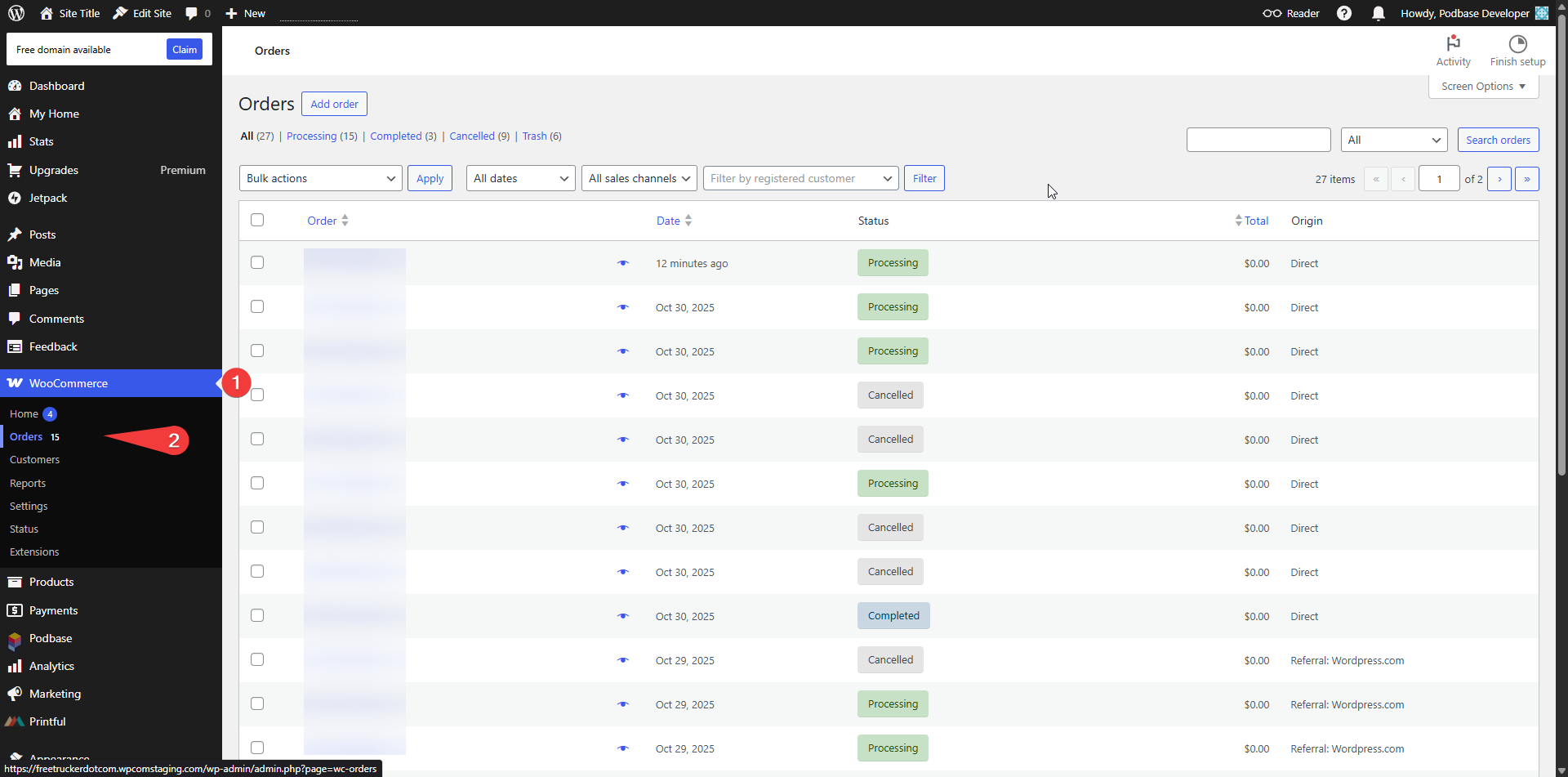Screen dimensions: 1568x777
Task: Click the help question mark icon
Action: (x=1344, y=13)
